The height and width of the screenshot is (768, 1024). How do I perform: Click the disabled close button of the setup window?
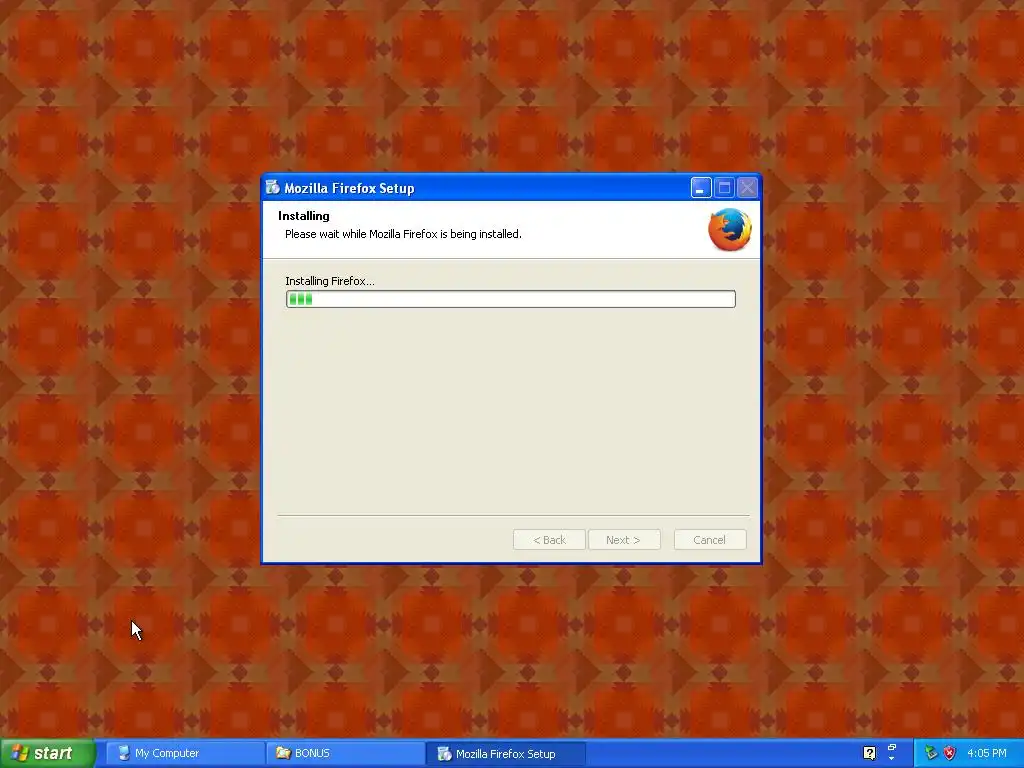click(748, 188)
